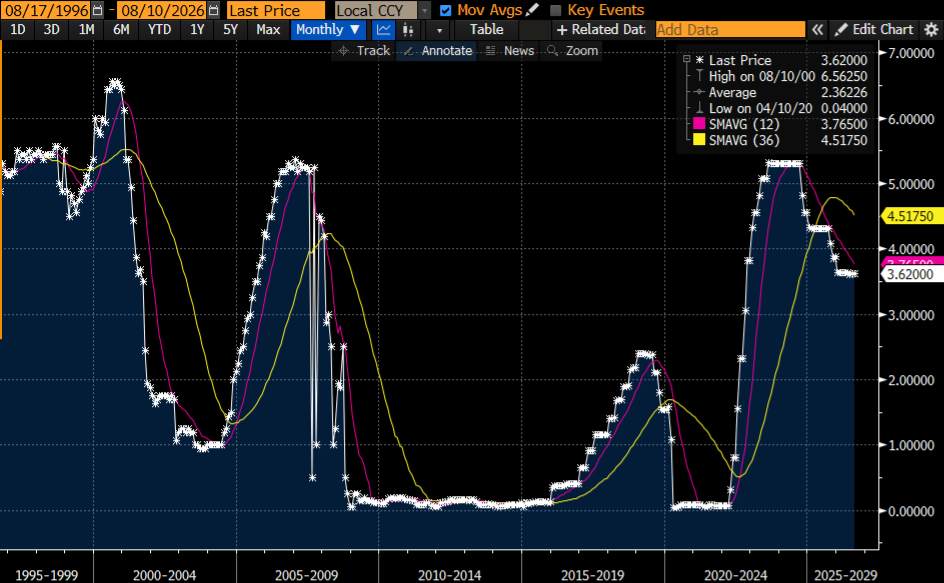Select the 5Y range tab
The width and height of the screenshot is (944, 583).
click(230, 30)
